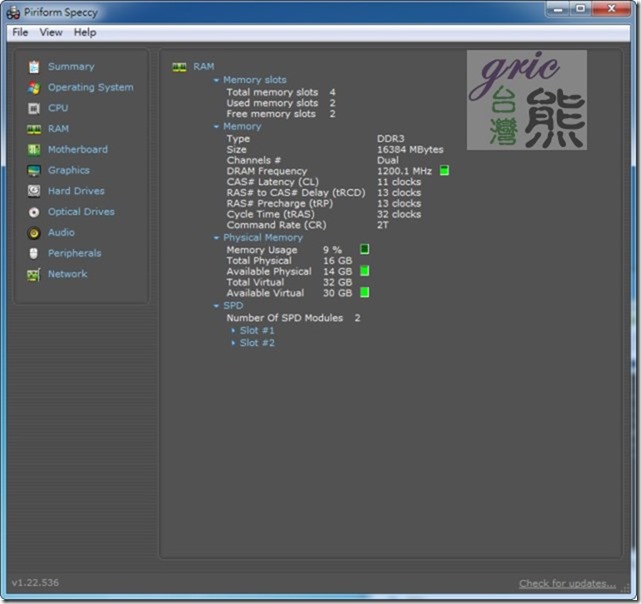The image size is (641, 604).
Task: Select the Peripherals icon
Action: pyautogui.click(x=34, y=254)
